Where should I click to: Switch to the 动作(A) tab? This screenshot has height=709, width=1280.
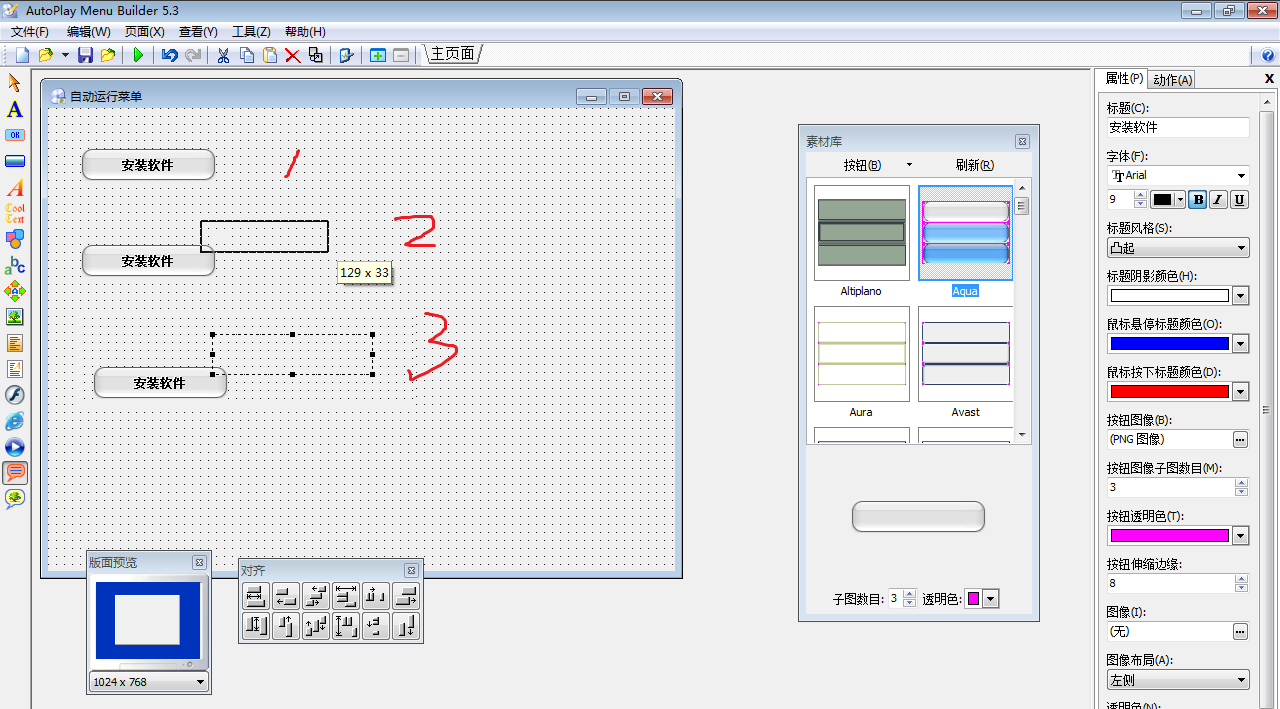1172,80
